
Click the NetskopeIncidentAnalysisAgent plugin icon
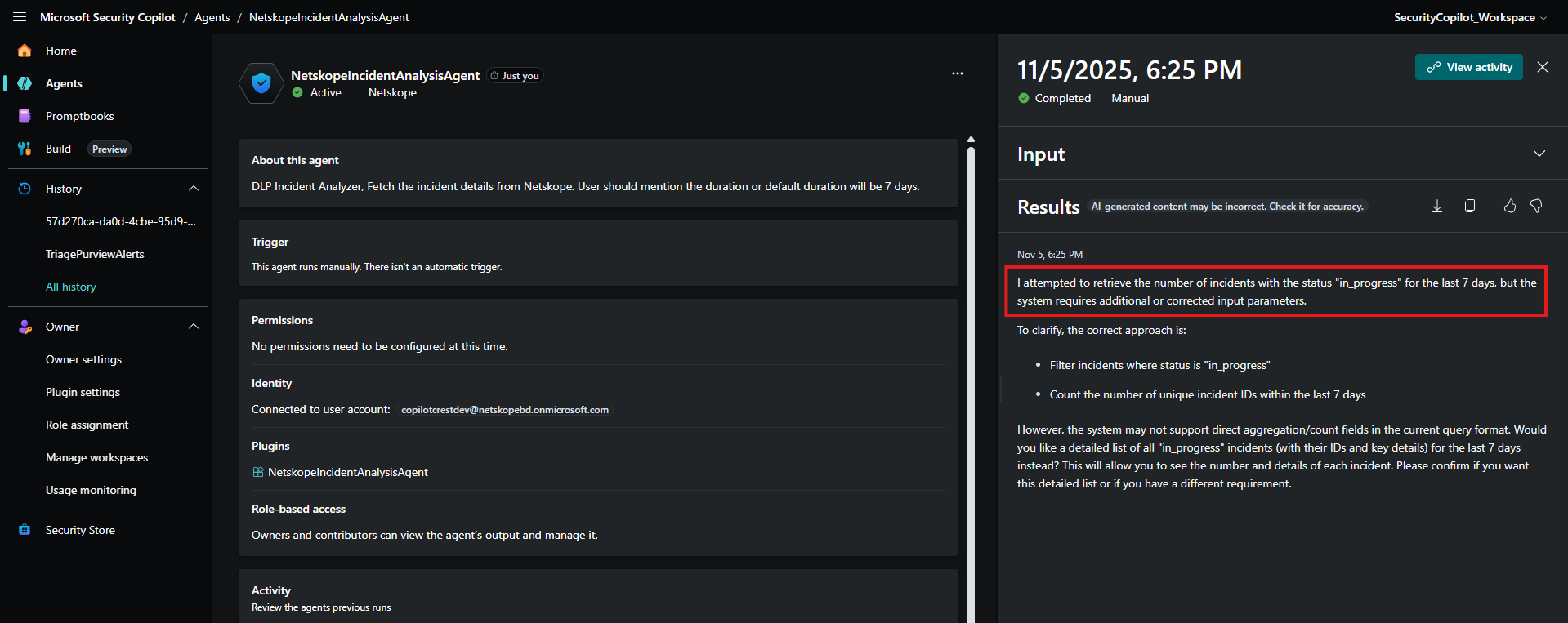(x=258, y=472)
